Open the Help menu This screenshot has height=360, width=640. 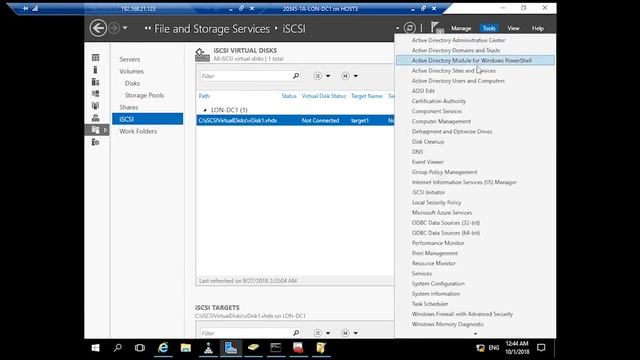tap(538, 28)
